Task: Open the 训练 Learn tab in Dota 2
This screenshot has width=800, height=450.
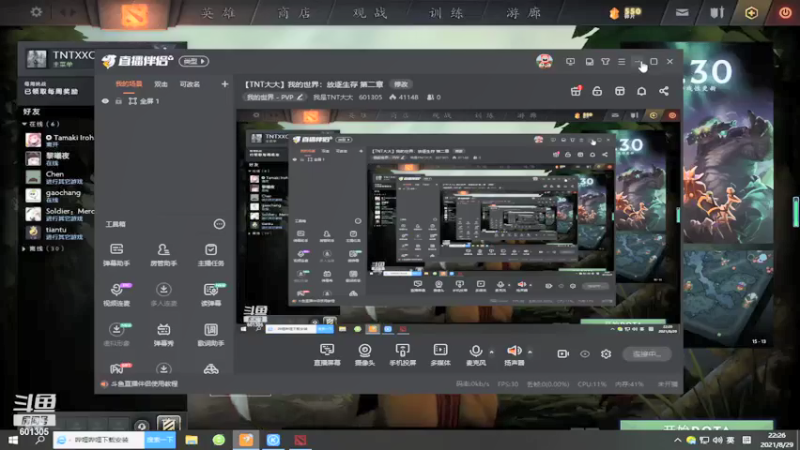Action: click(x=446, y=13)
